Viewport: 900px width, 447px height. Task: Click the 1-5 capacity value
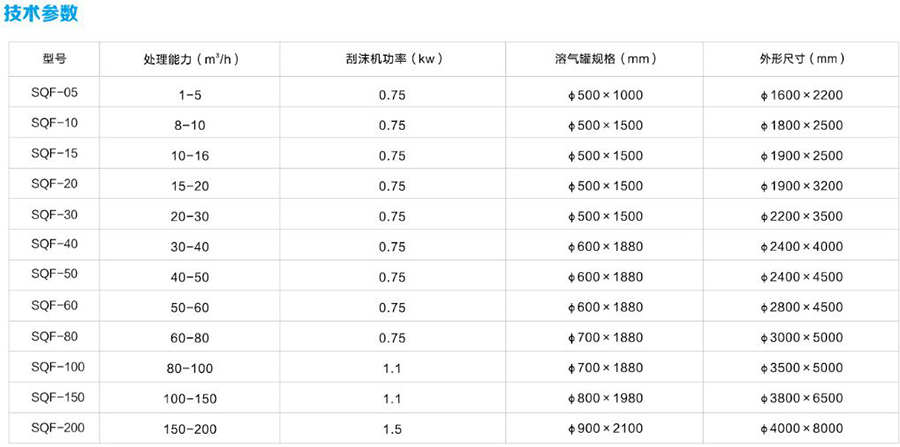coord(189,96)
